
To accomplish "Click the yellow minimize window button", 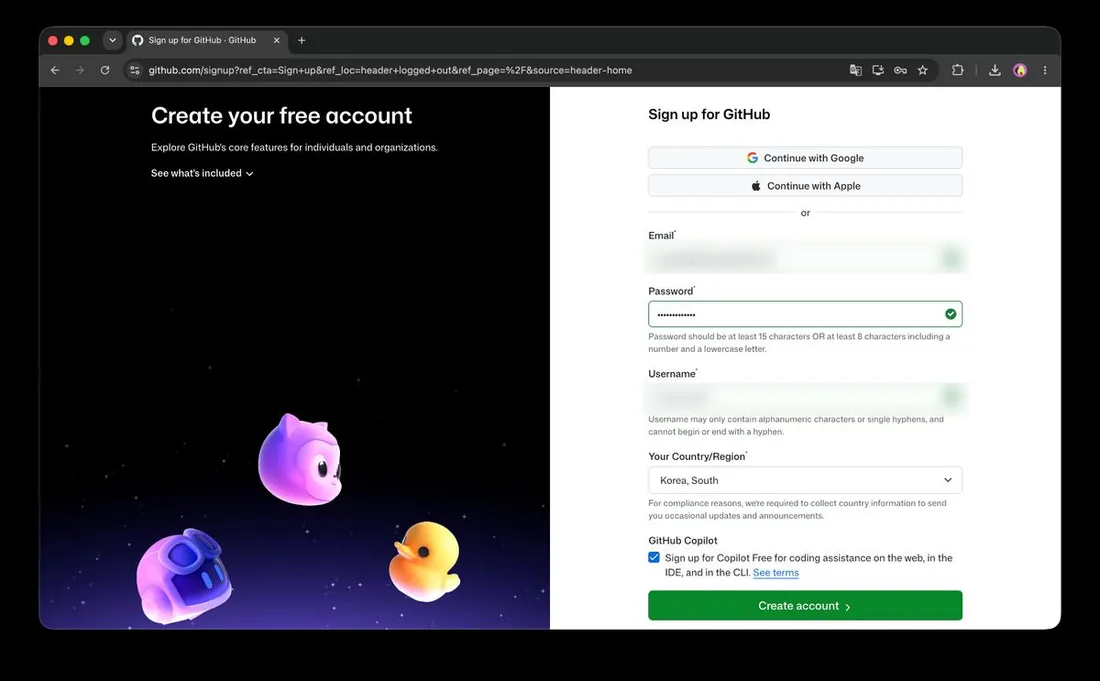I will [x=69, y=41].
